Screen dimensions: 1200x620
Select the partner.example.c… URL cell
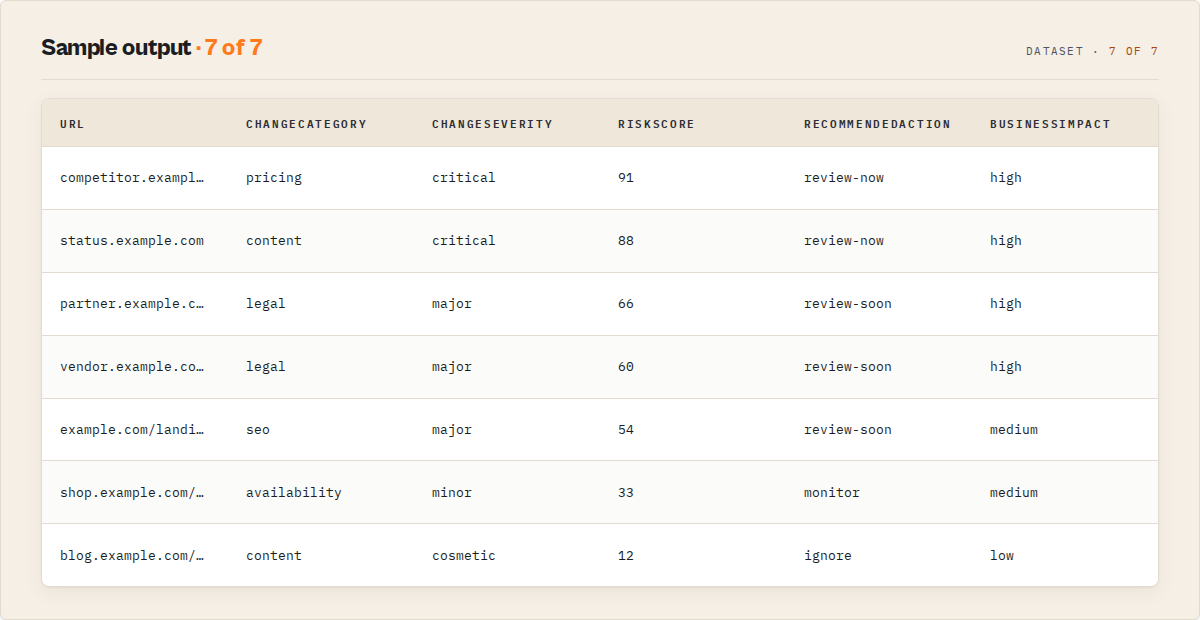[132, 304]
